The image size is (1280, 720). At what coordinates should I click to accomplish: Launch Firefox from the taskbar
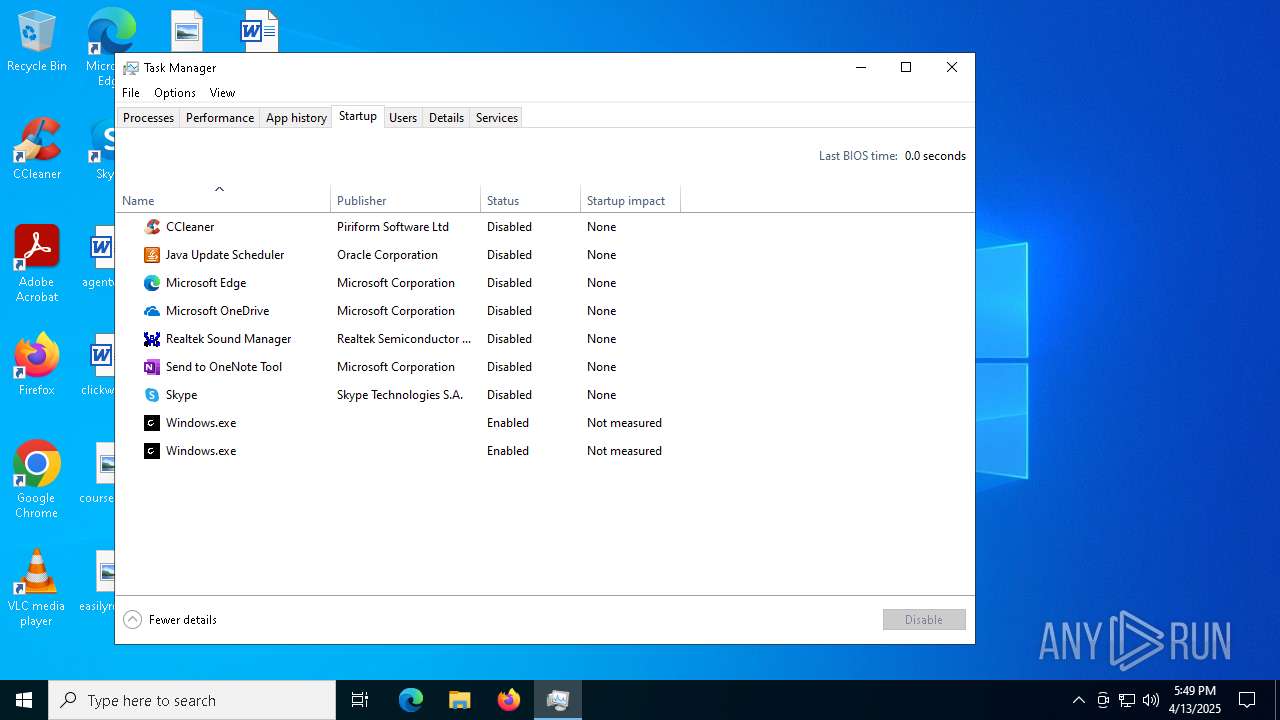[509, 700]
